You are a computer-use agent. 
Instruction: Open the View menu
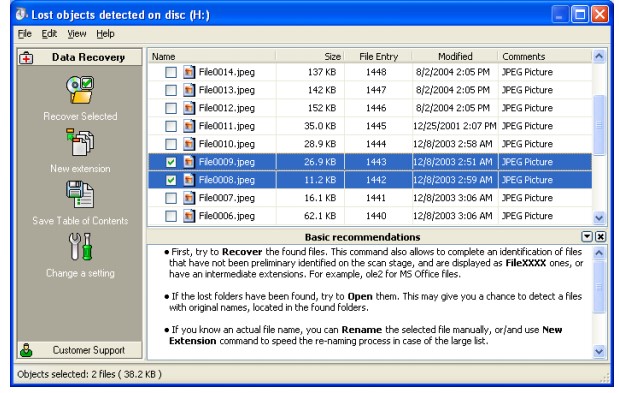click(77, 34)
